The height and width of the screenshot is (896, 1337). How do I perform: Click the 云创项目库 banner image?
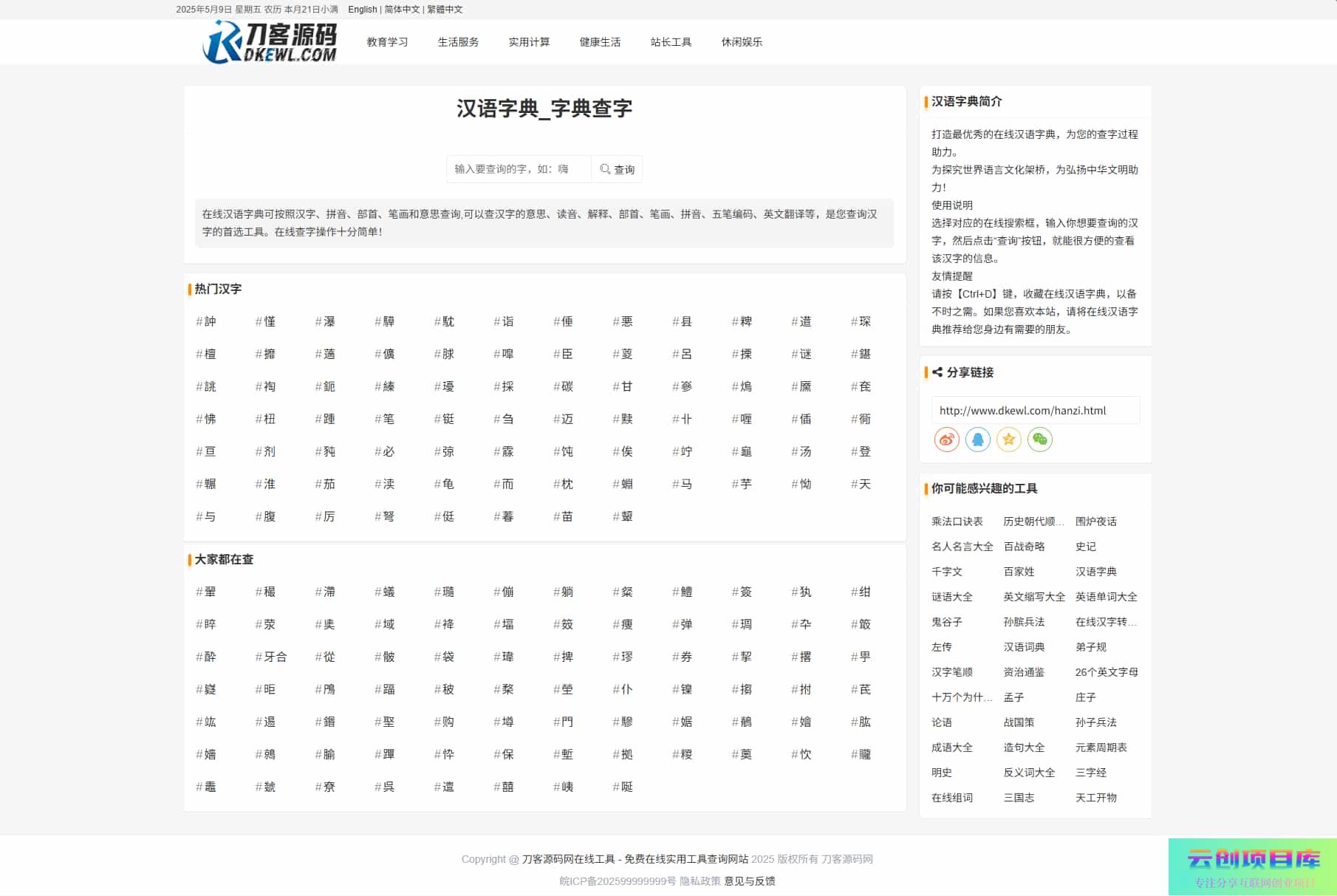click(1252, 866)
